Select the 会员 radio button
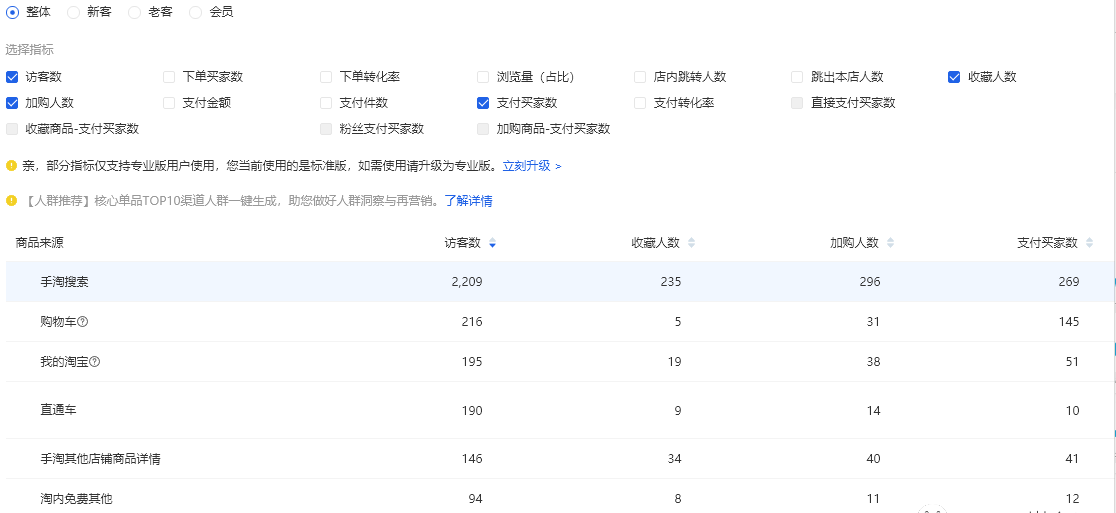Image resolution: width=1116 pixels, height=513 pixels. pyautogui.click(x=196, y=12)
